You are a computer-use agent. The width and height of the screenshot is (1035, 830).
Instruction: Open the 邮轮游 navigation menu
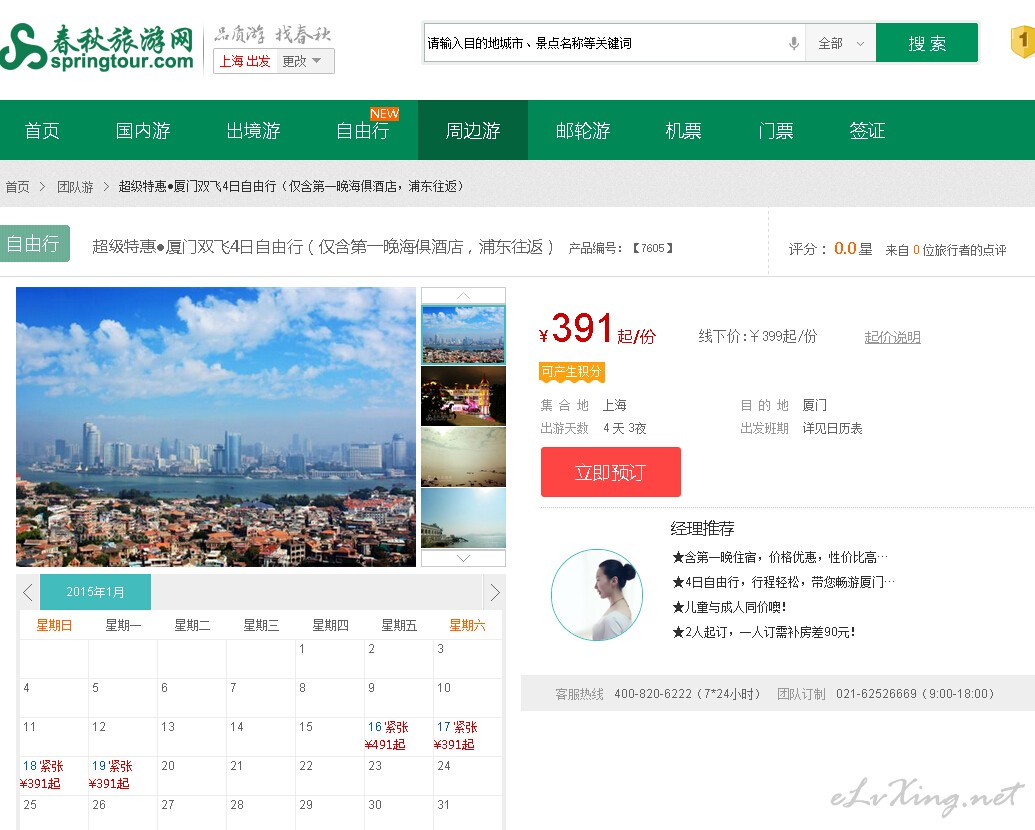point(583,131)
